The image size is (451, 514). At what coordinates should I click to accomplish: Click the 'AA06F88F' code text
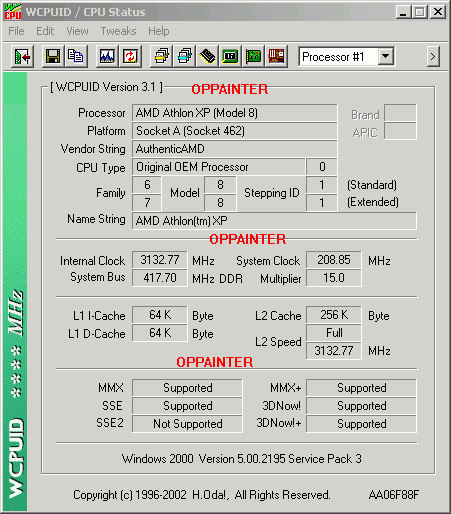click(x=394, y=495)
